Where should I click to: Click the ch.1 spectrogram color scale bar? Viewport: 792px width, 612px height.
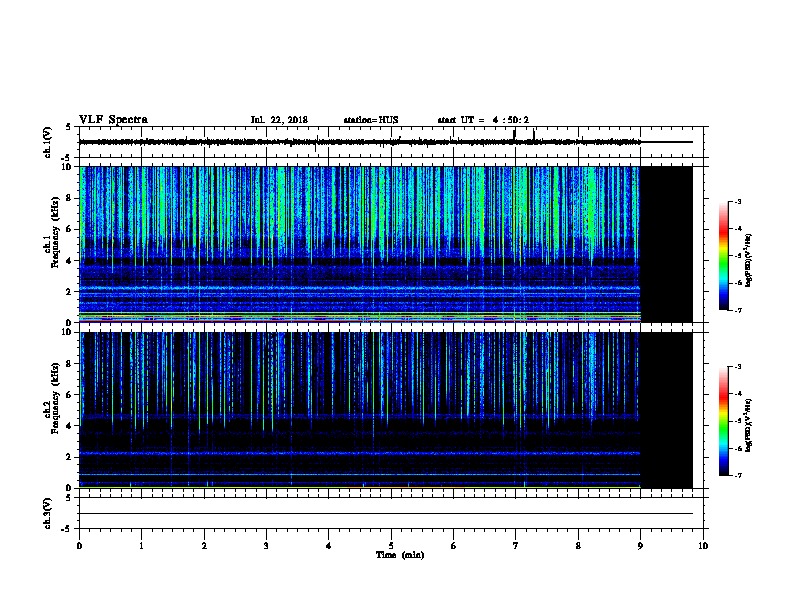[723, 256]
